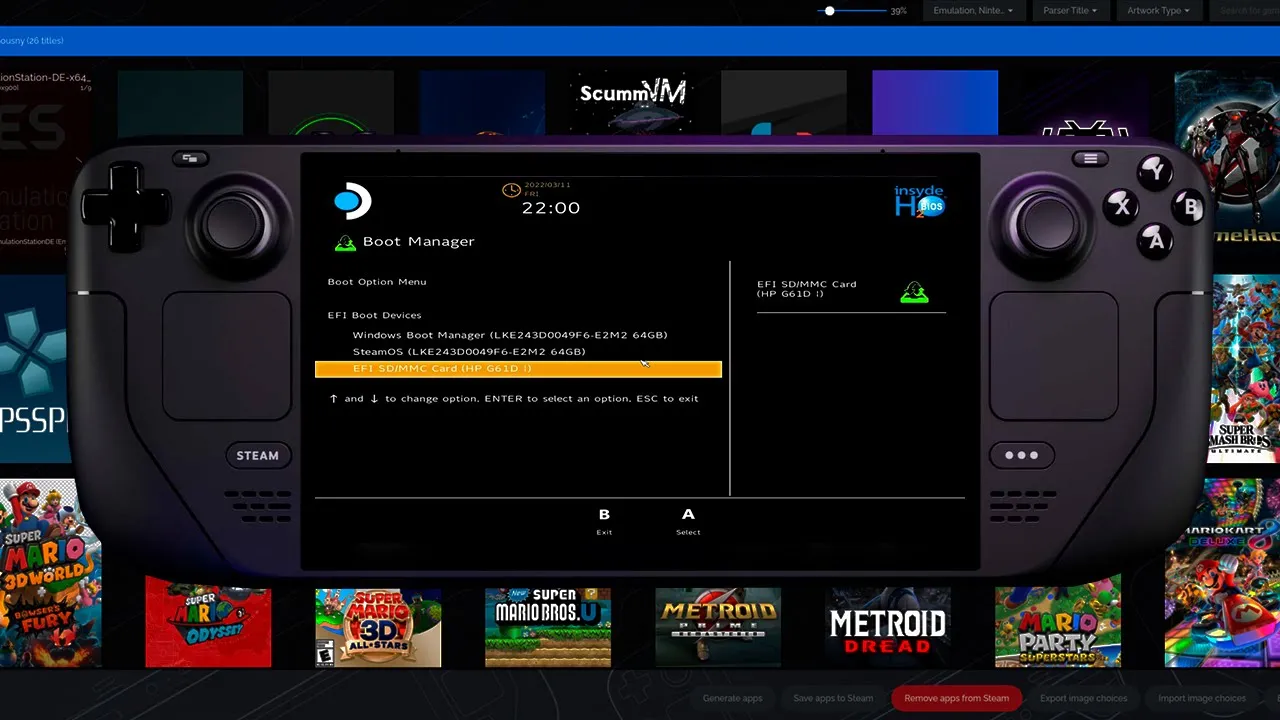Click the STEAM button on the Deck
This screenshot has height=720, width=1280.
tap(257, 455)
